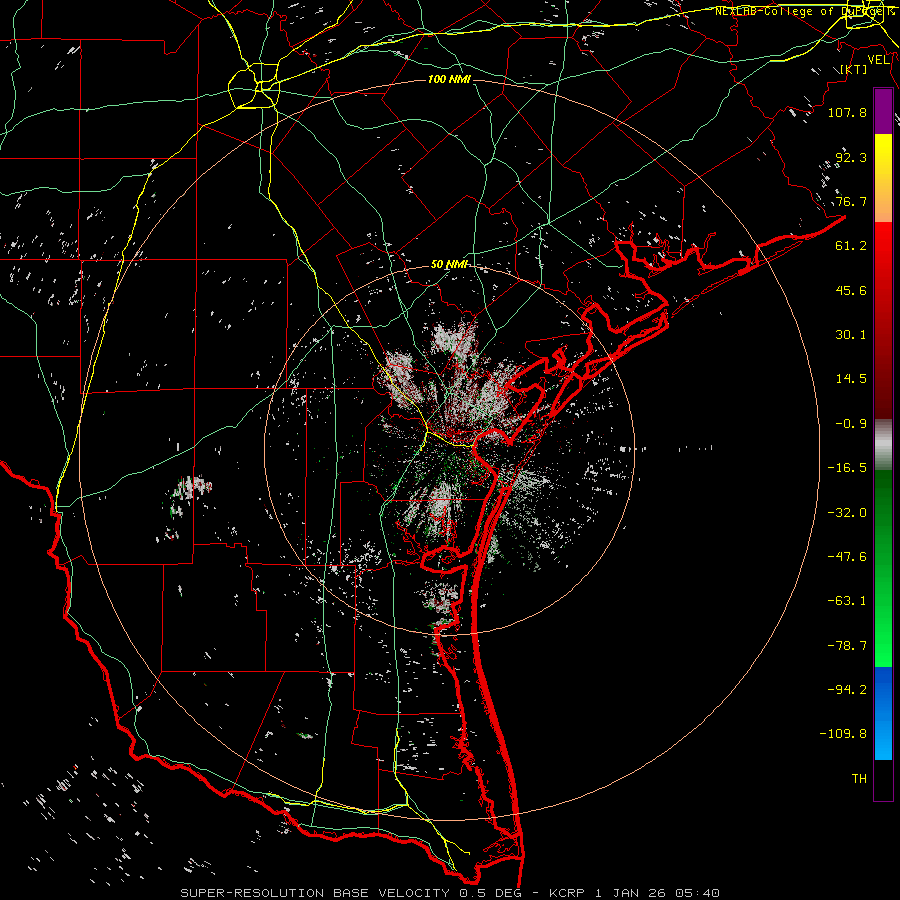Click the -0.9 legend value

851,424
